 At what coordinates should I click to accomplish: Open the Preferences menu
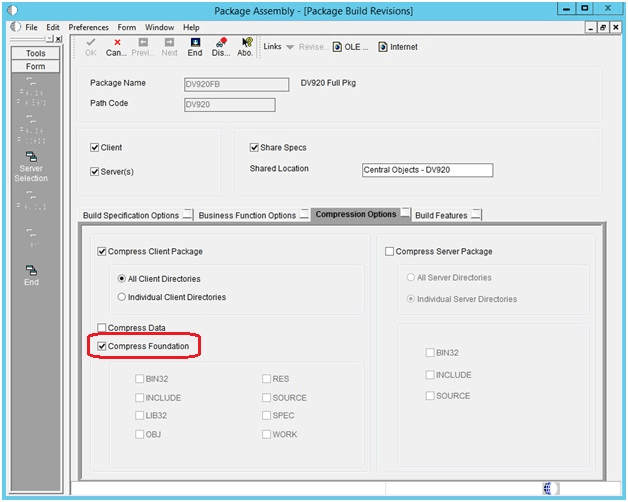coord(89,27)
